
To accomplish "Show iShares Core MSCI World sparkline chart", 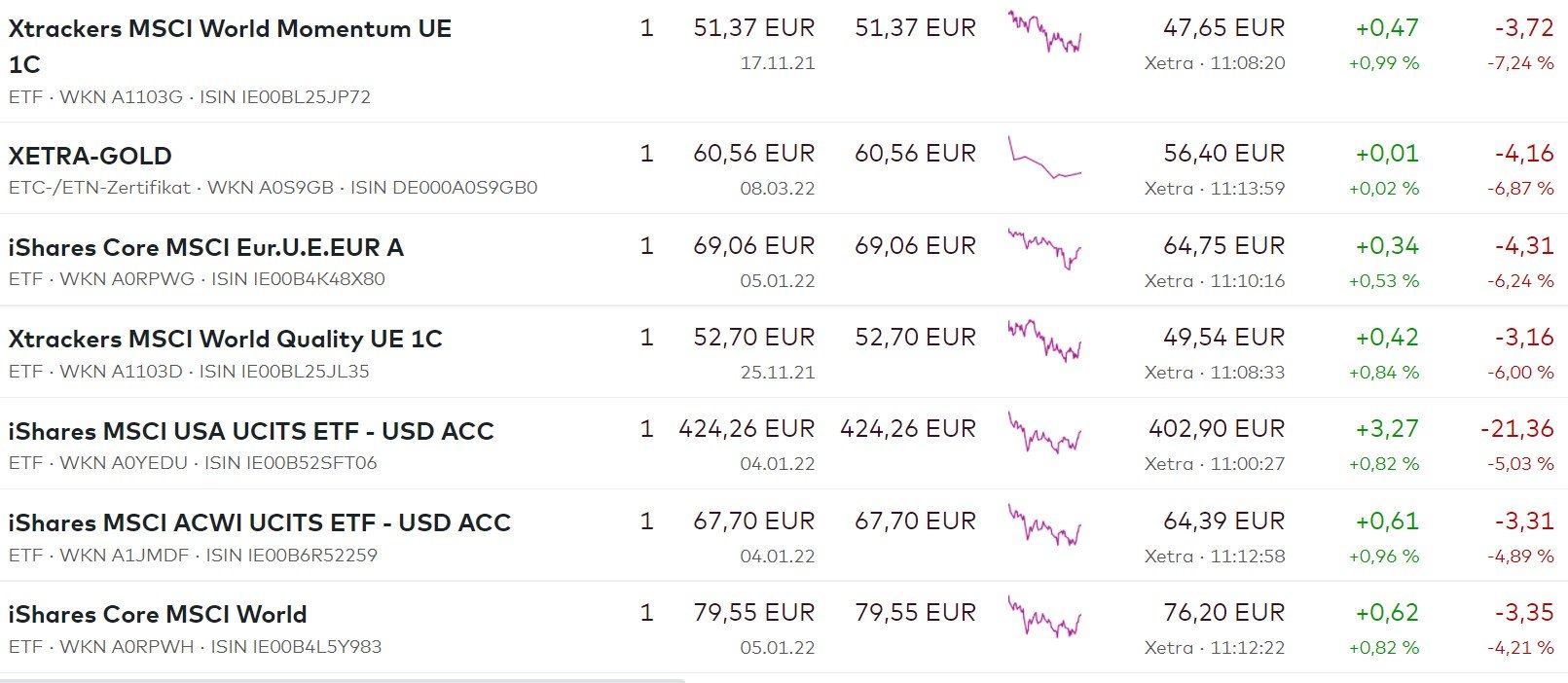I will point(1044,617).
